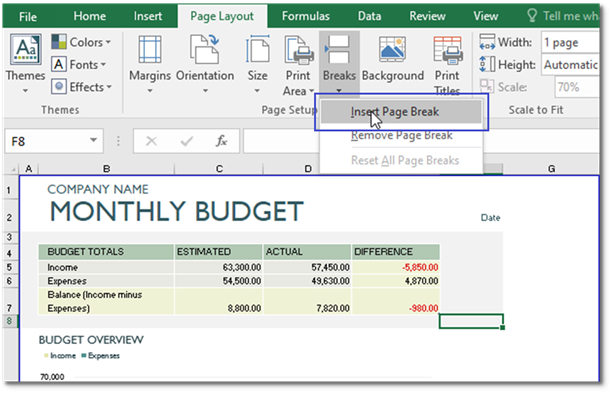This screenshot has width=612, height=393.
Task: Click the Income actual value 57,450.00
Action: (330, 268)
